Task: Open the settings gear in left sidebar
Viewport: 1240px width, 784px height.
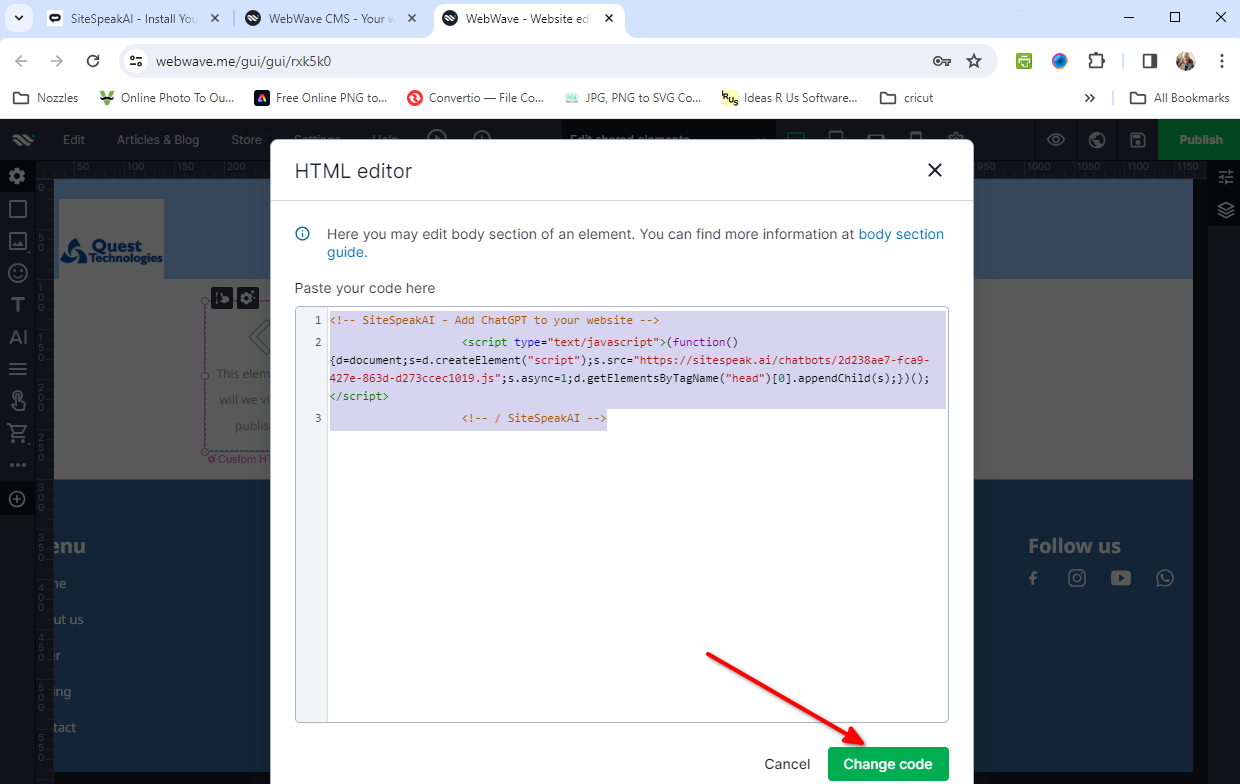Action: (x=17, y=176)
